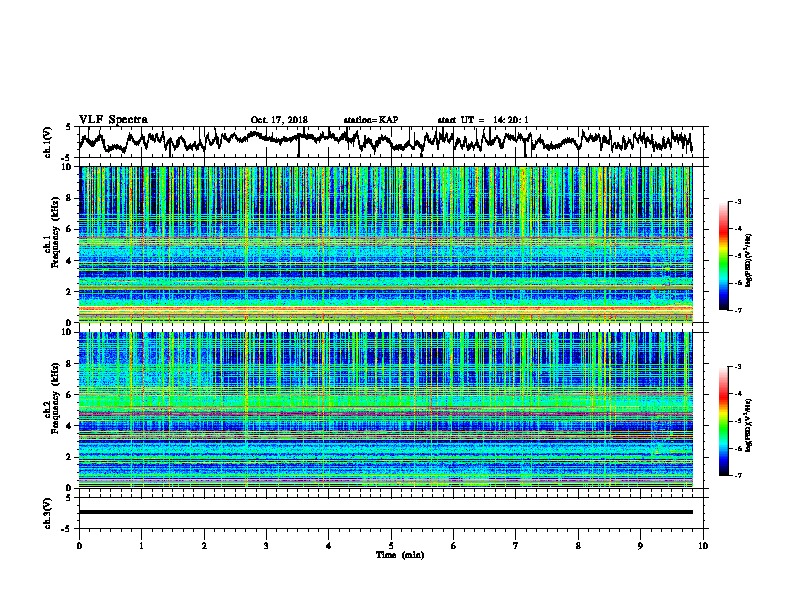Click the "Time (min)" x-axis label

(x=400, y=555)
